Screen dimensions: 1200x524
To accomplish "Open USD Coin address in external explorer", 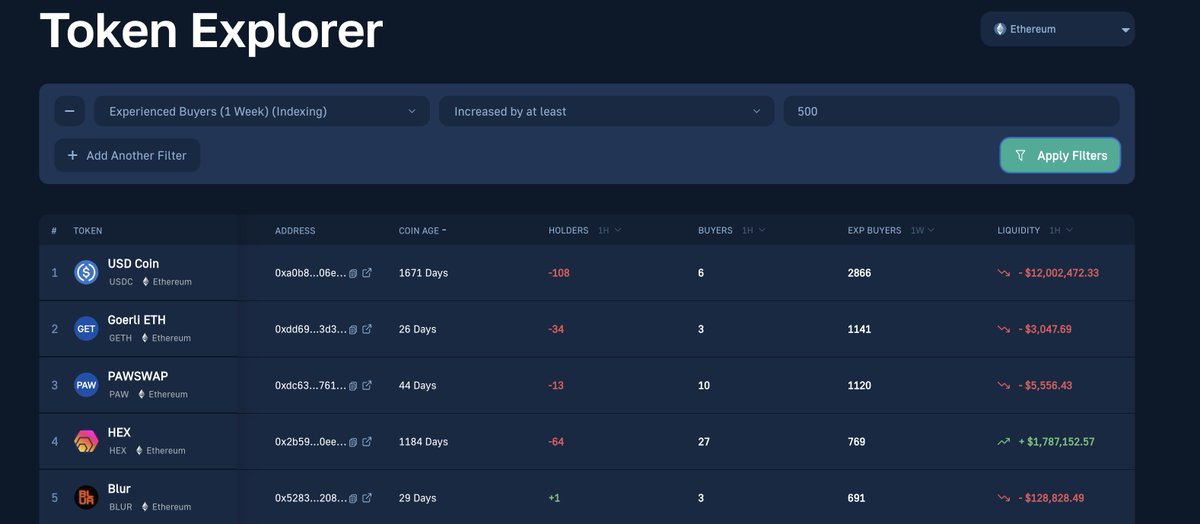I will click(x=367, y=273).
